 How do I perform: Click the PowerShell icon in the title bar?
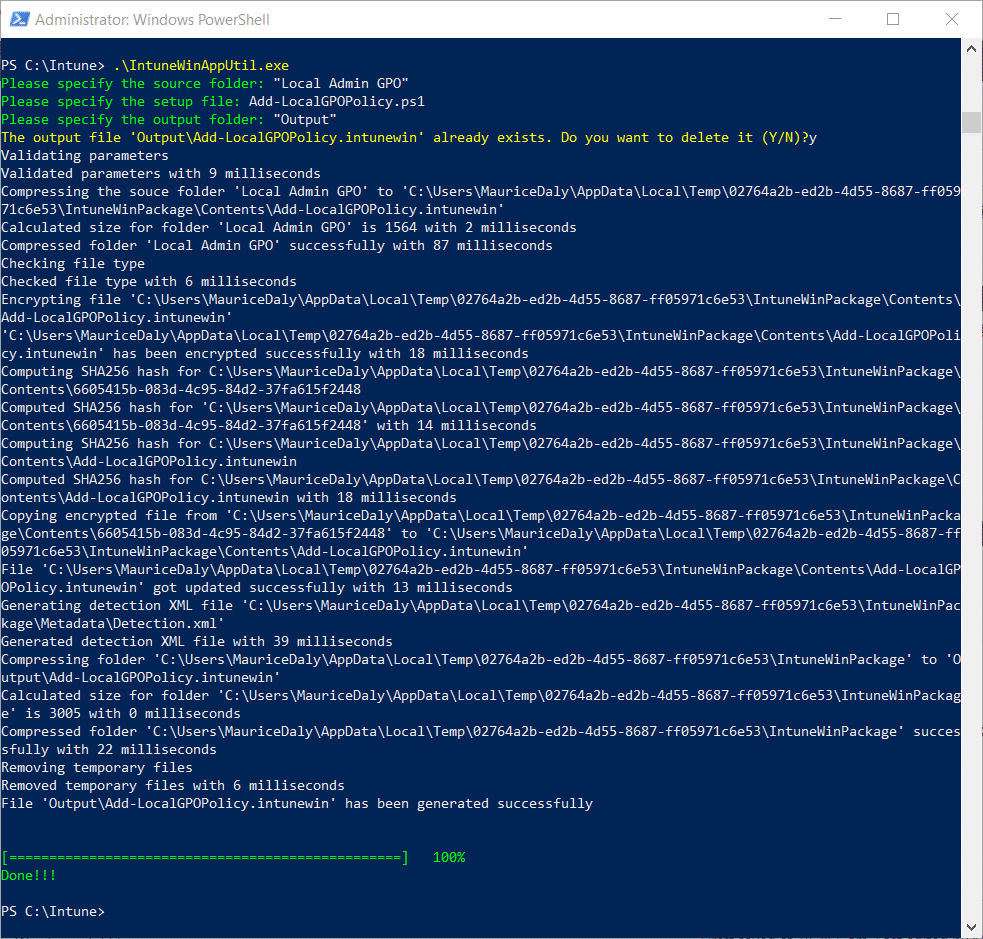19,19
